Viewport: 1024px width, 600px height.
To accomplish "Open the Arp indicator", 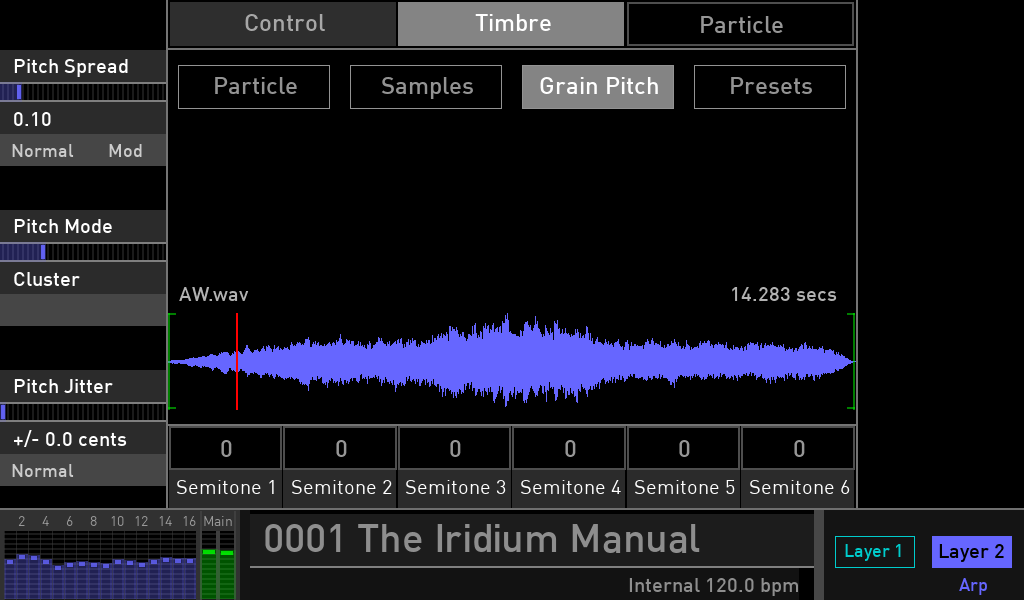I will click(x=972, y=585).
